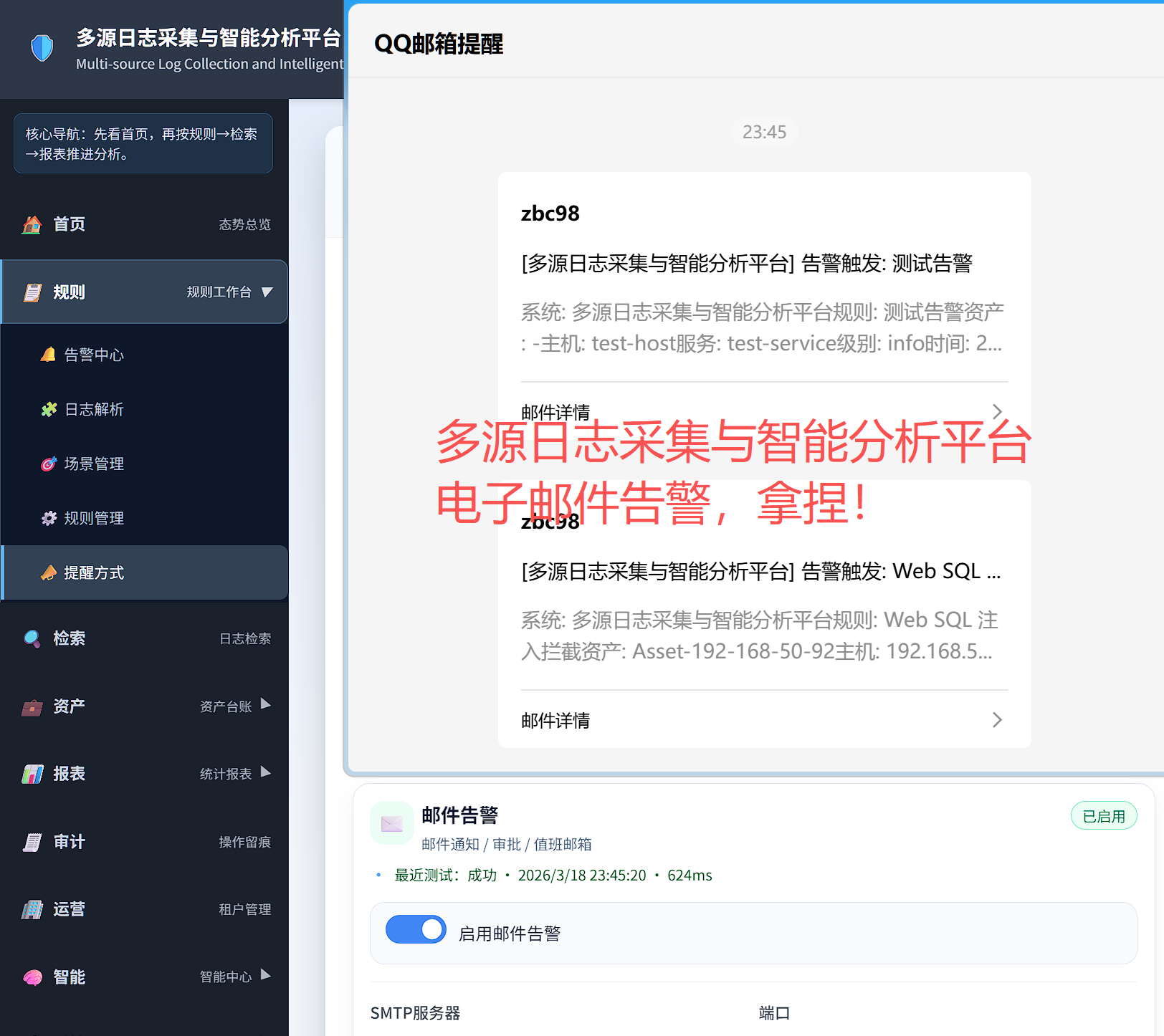This screenshot has height=1036, width=1164.
Task: Expand the 智能 submenu arrow
Action: tap(266, 975)
